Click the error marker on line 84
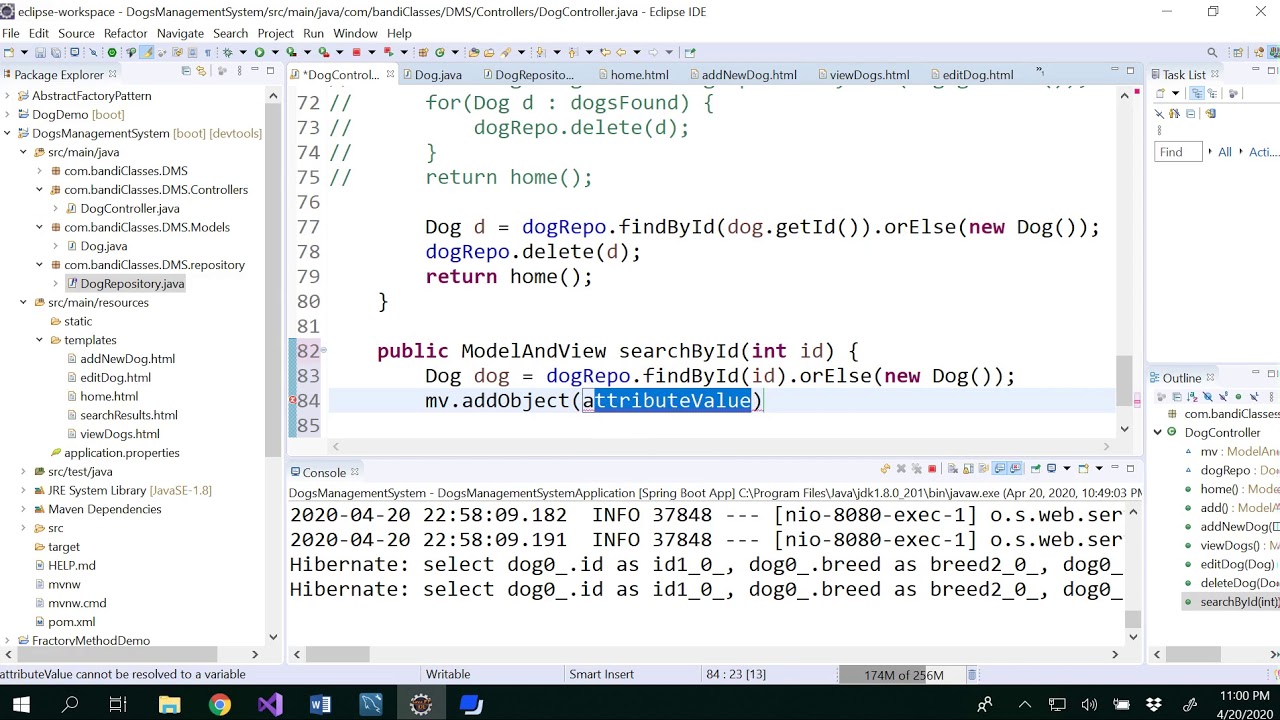This screenshot has height=720, width=1280. point(293,400)
